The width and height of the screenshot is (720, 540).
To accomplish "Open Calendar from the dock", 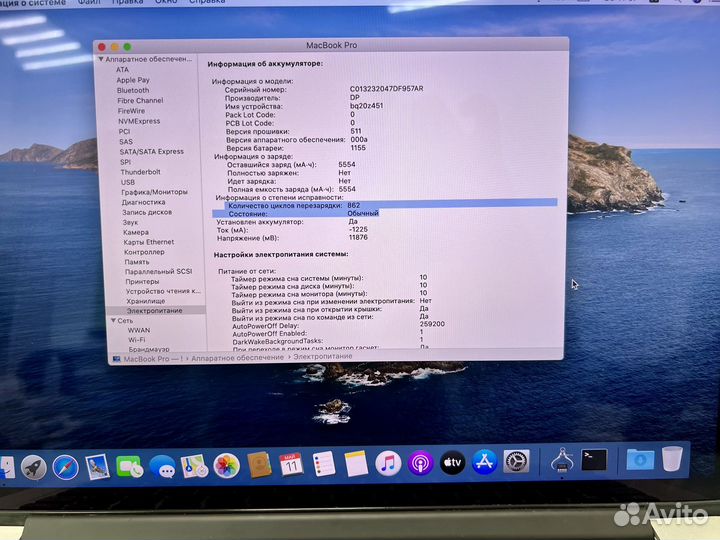I will click(x=291, y=465).
